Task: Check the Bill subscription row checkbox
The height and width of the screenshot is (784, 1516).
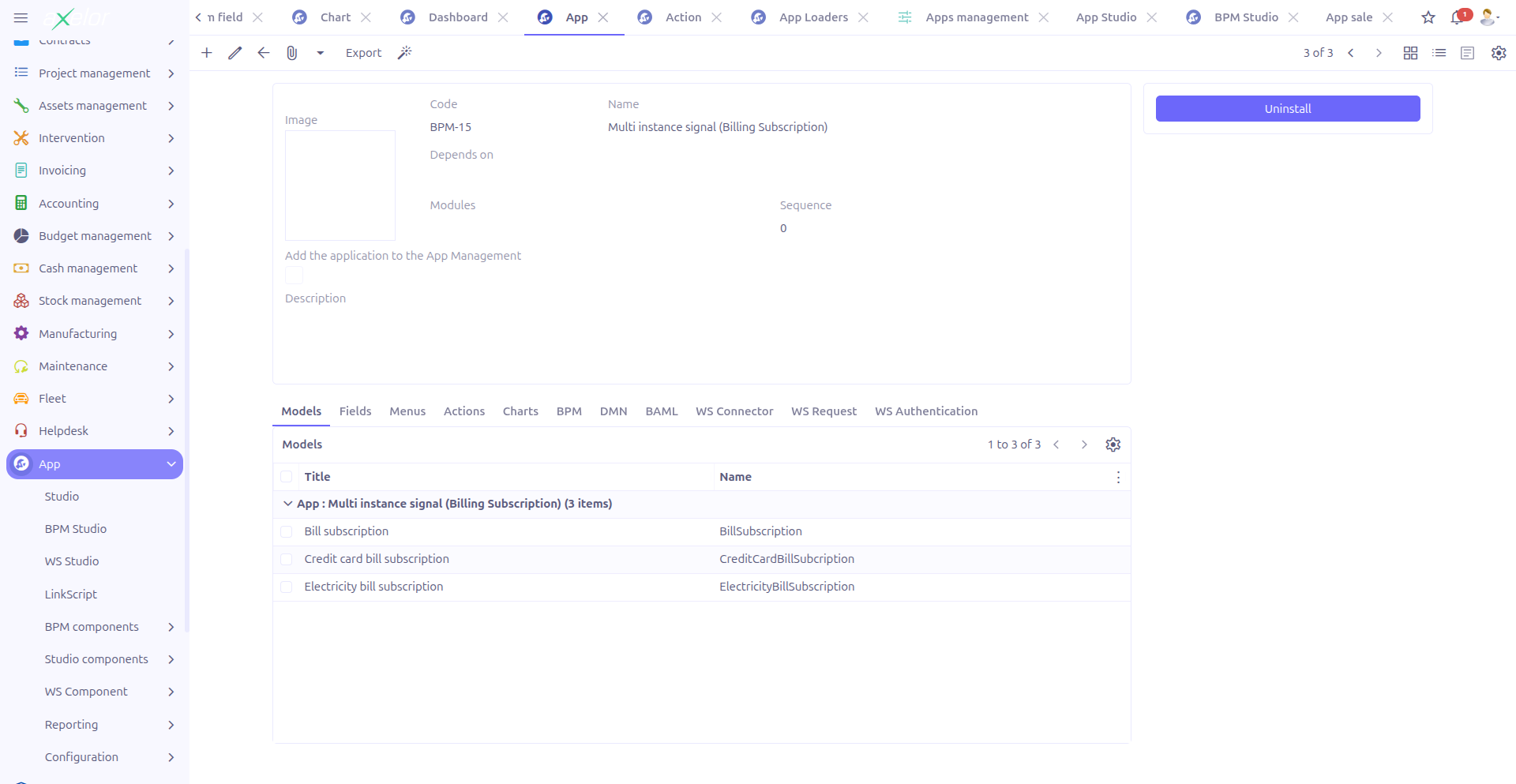Action: pos(287,532)
